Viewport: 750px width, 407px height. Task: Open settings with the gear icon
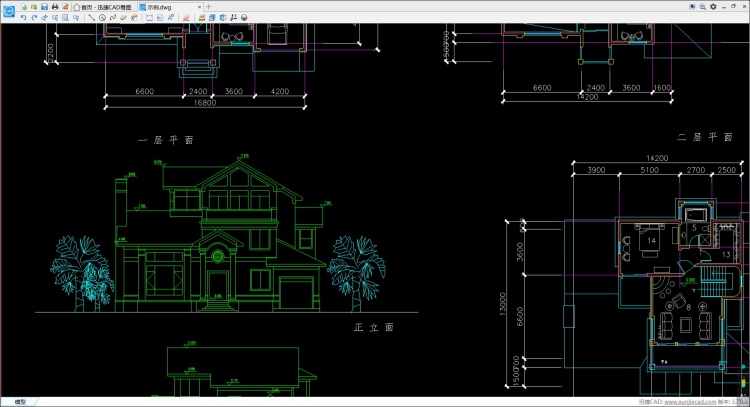click(713, 7)
